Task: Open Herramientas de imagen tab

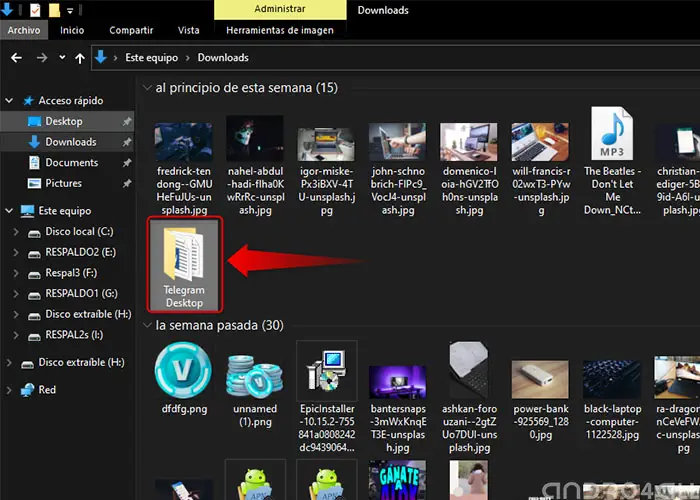Action: (x=279, y=30)
